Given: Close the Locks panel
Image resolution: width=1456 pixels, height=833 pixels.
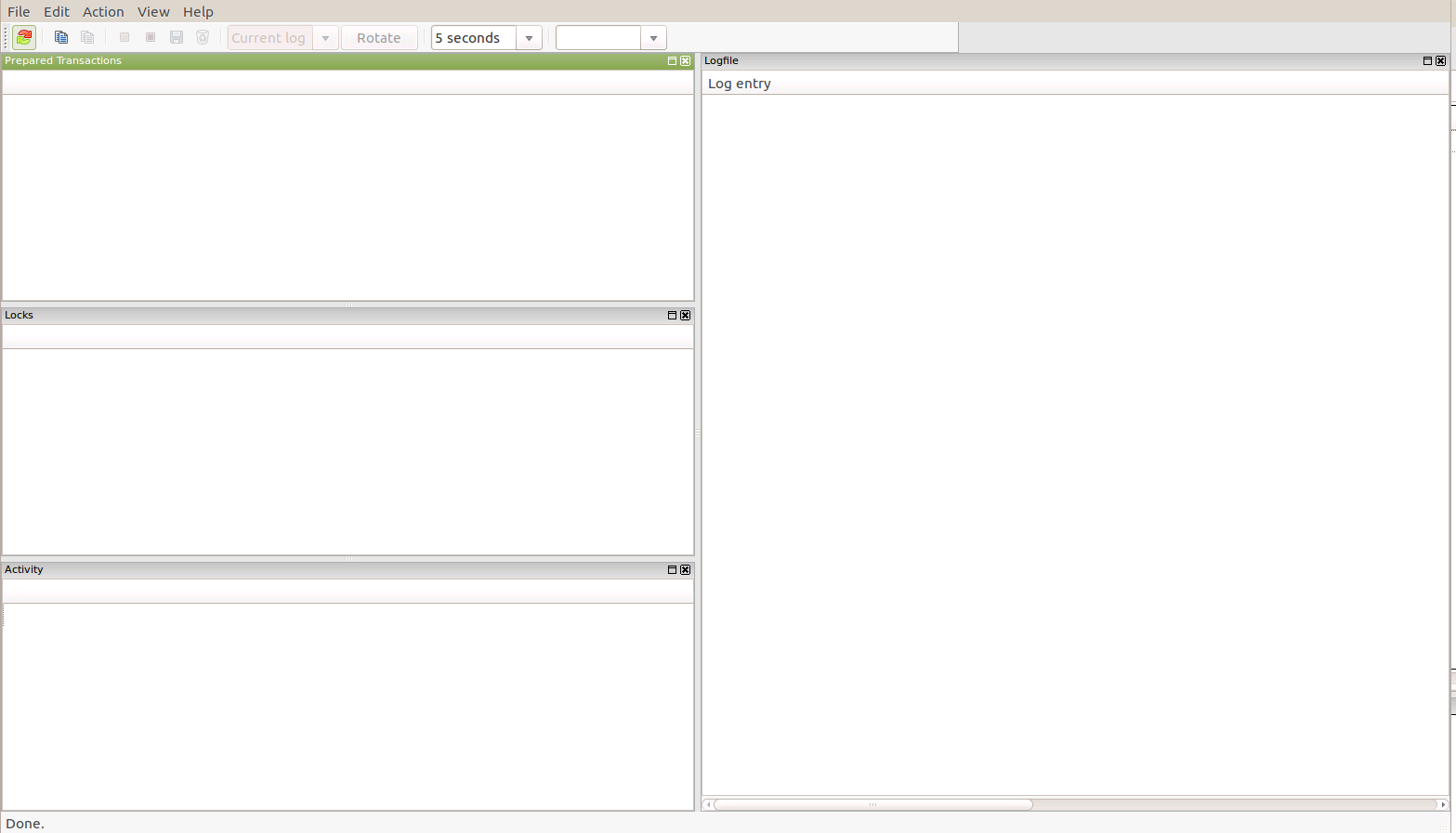Looking at the screenshot, I should (x=686, y=315).
